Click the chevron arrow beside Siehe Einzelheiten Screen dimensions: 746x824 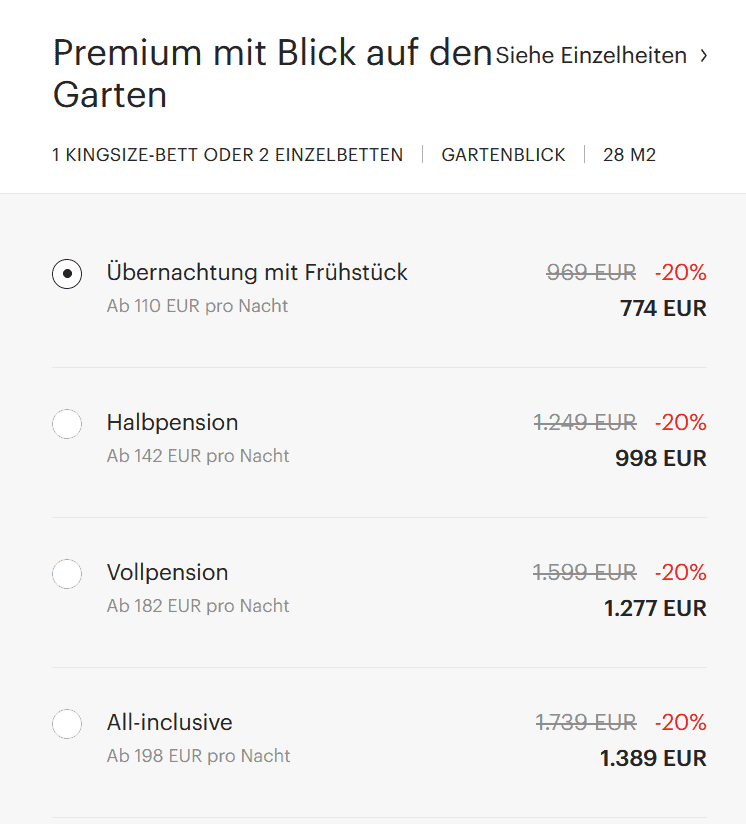coord(704,56)
